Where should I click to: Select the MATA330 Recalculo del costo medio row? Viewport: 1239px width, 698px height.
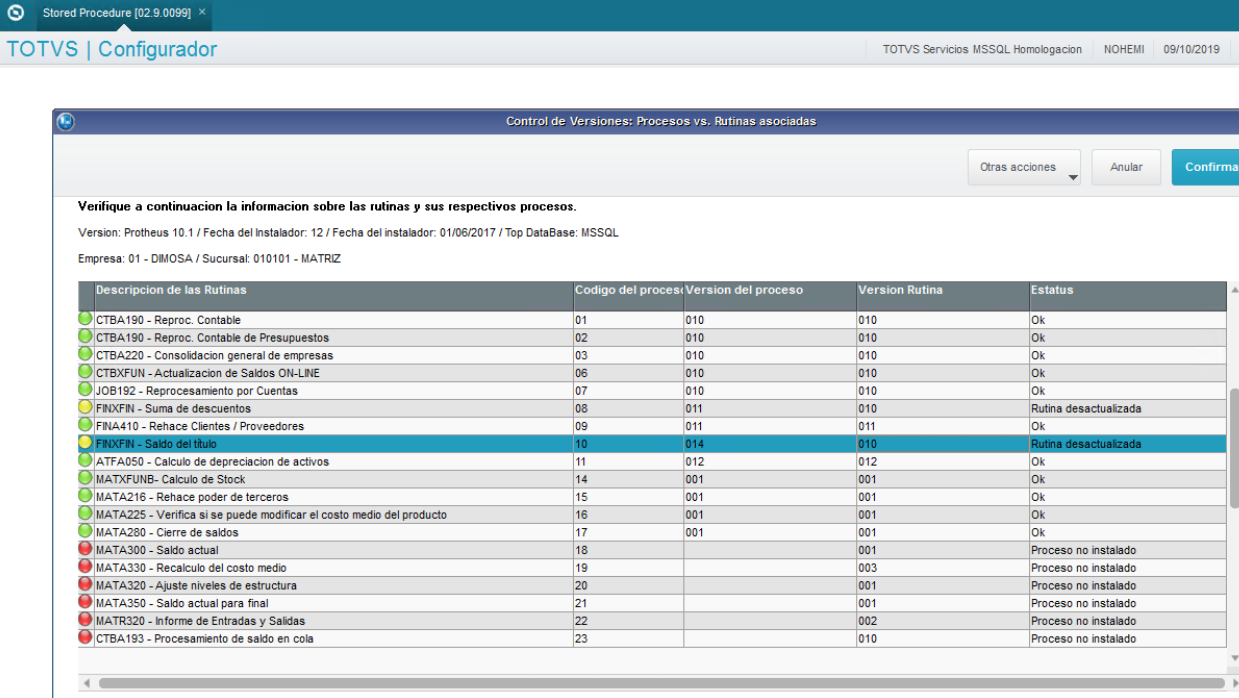pos(652,568)
